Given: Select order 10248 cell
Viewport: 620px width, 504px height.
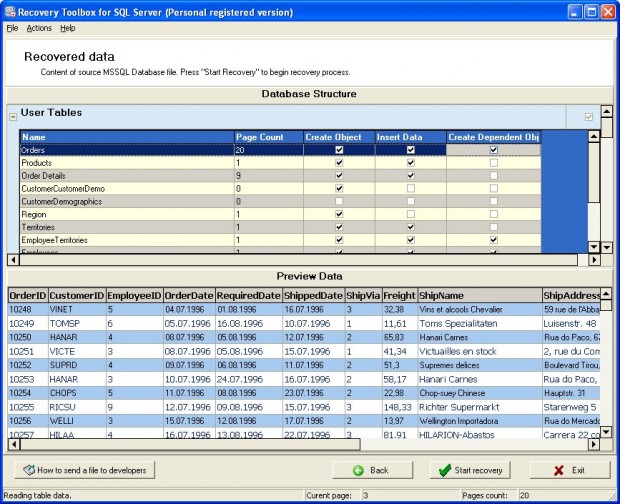Looking at the screenshot, I should click(28, 310).
